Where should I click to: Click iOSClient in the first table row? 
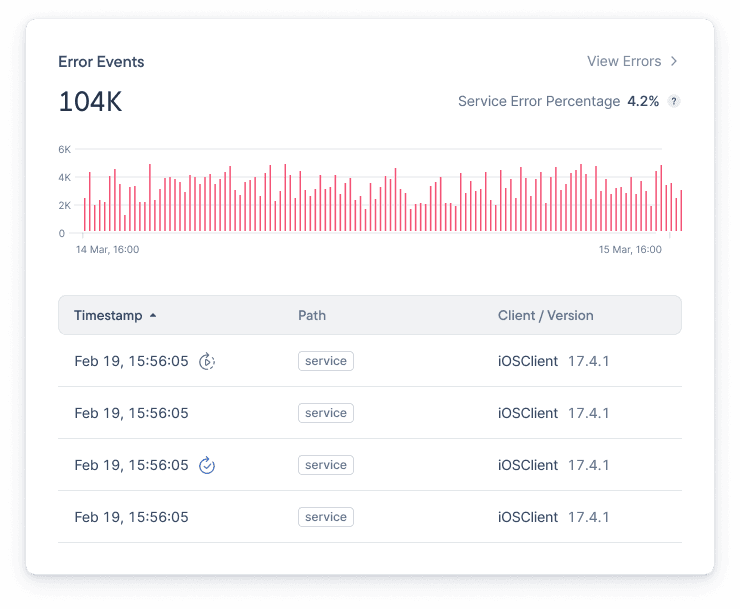coord(528,361)
